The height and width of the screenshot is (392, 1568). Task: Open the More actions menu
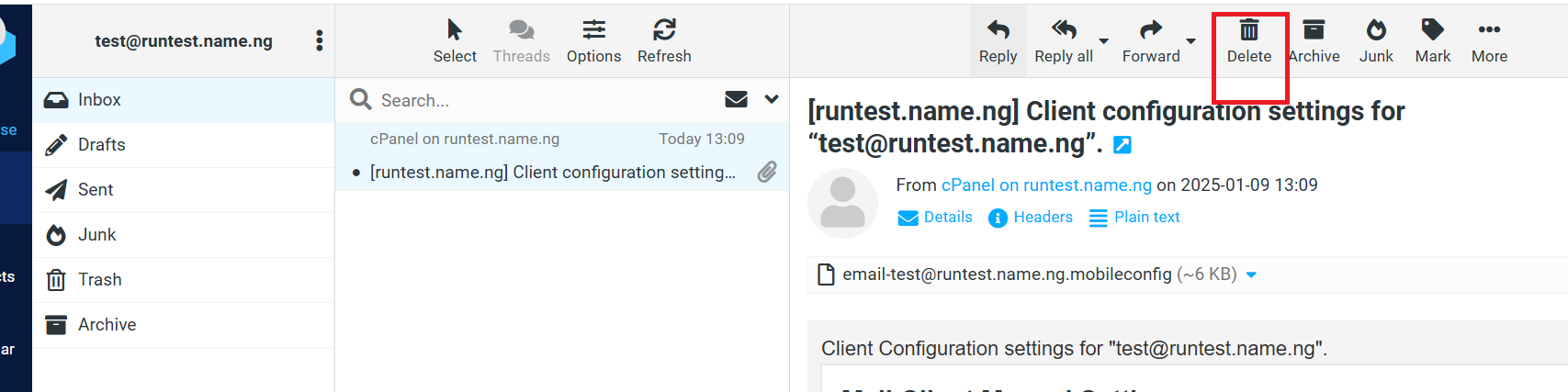click(x=1489, y=41)
